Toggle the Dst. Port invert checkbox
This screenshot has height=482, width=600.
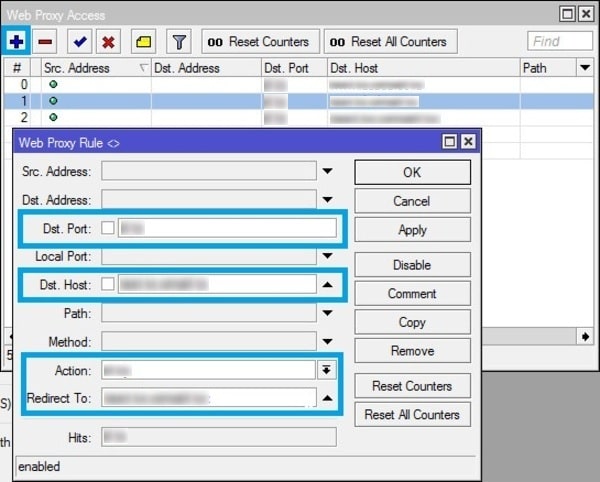(x=107, y=228)
